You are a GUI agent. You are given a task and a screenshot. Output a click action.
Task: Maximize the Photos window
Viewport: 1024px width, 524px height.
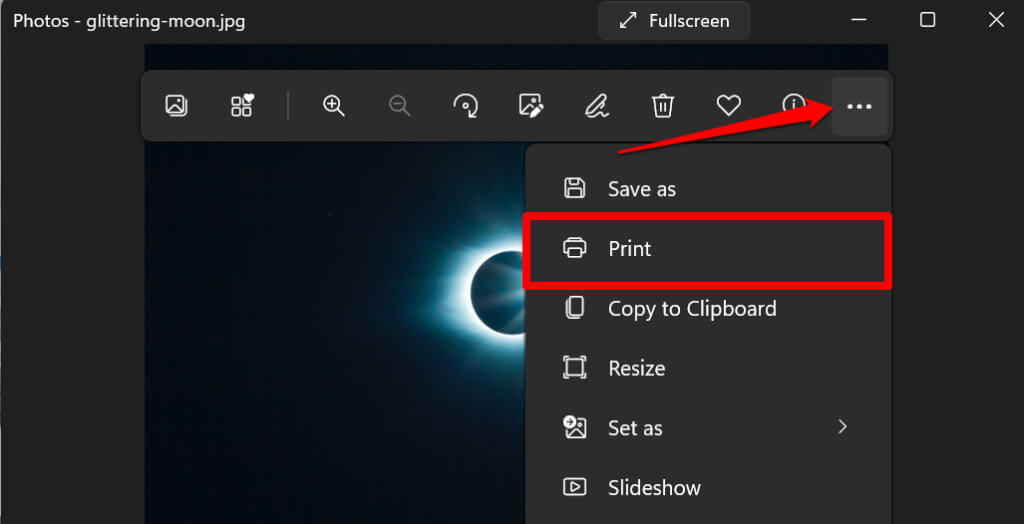927,20
